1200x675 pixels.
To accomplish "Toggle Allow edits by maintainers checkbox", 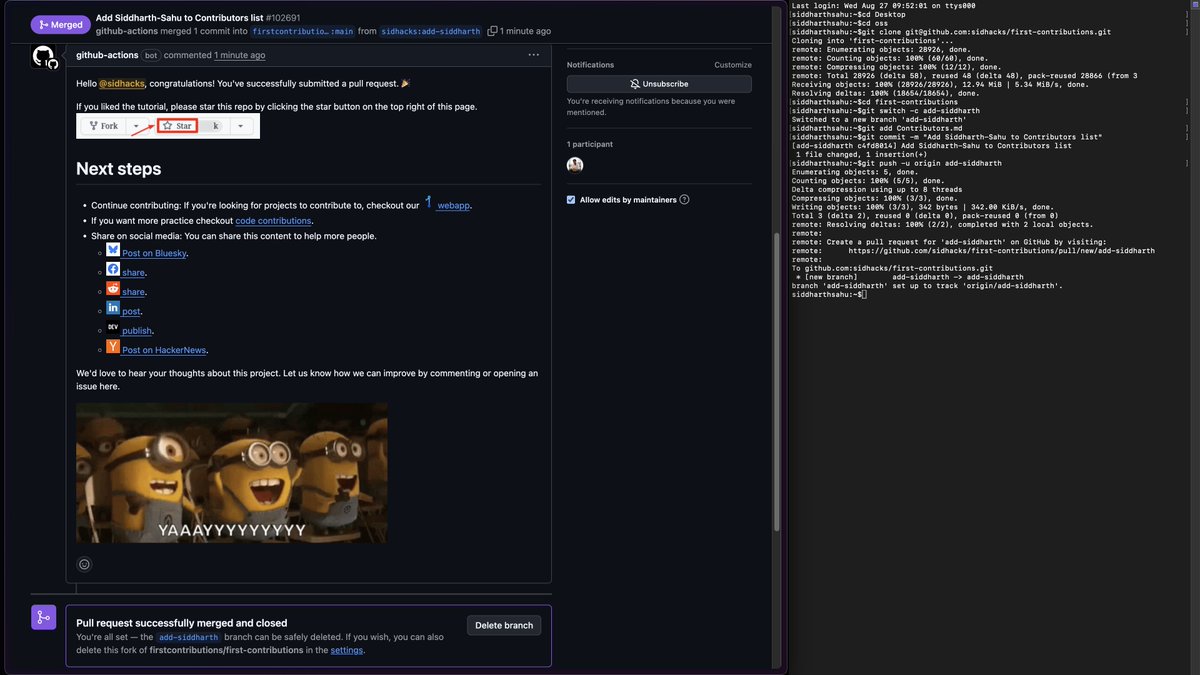I will [x=571, y=200].
